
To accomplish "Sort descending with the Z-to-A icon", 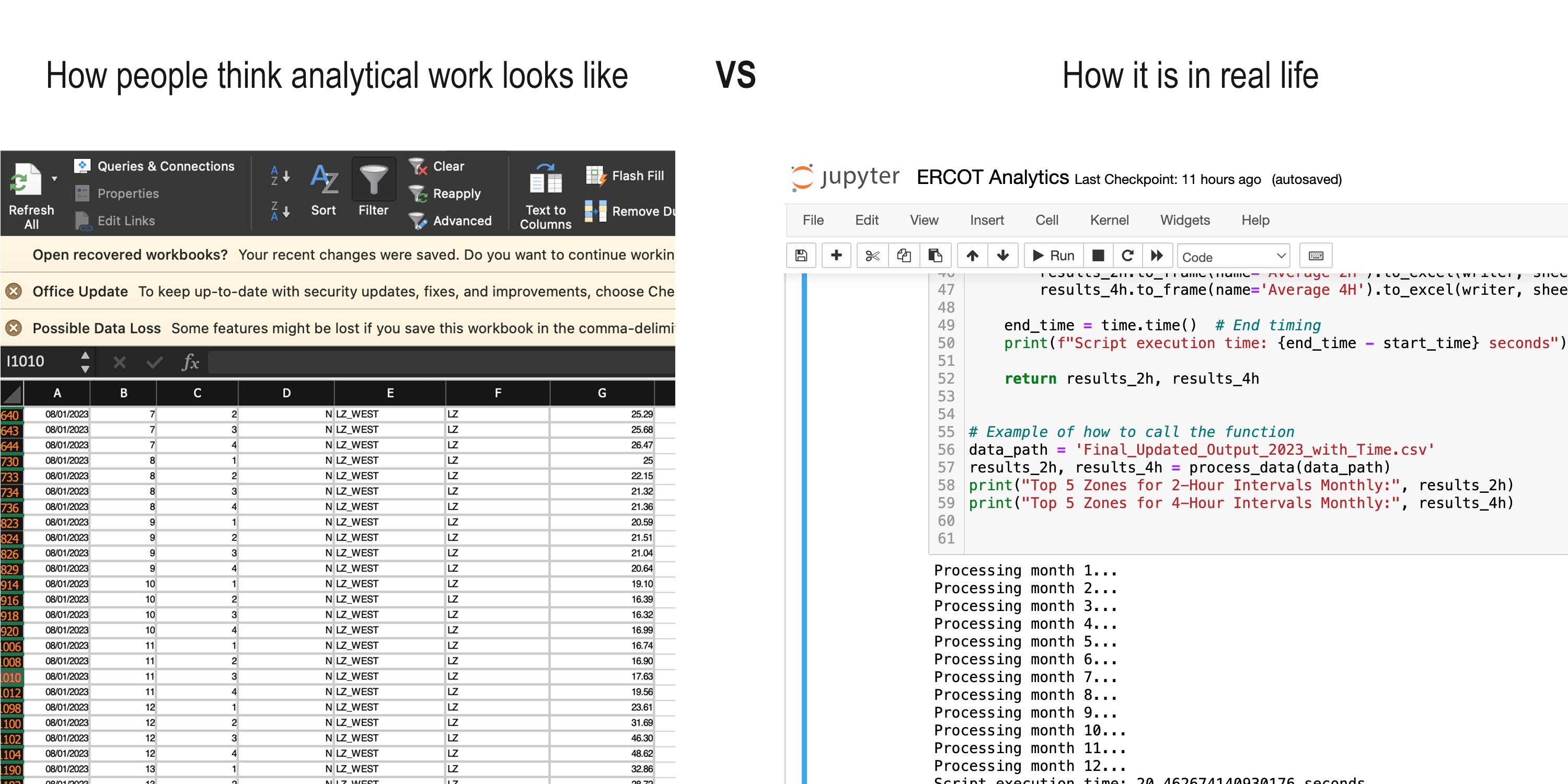I will coord(280,211).
